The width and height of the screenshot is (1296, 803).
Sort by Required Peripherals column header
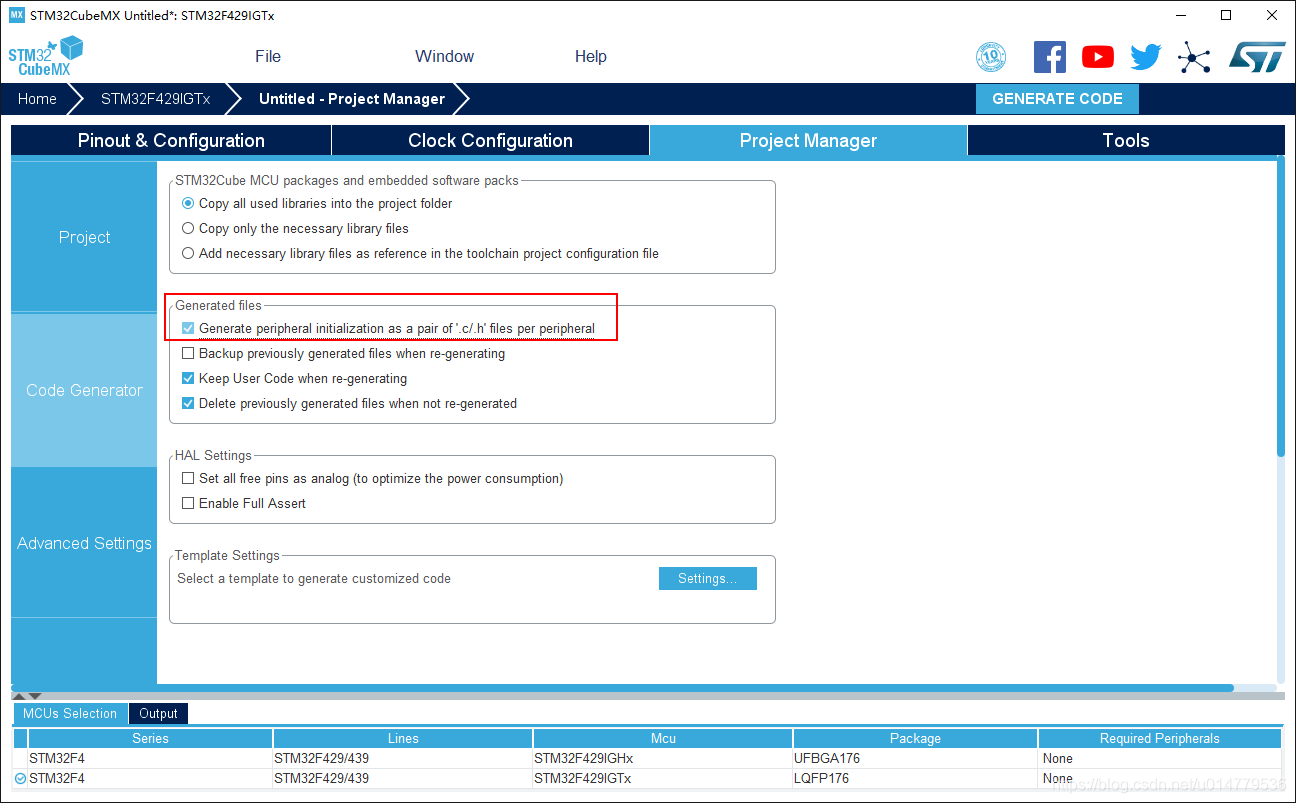[1160, 738]
